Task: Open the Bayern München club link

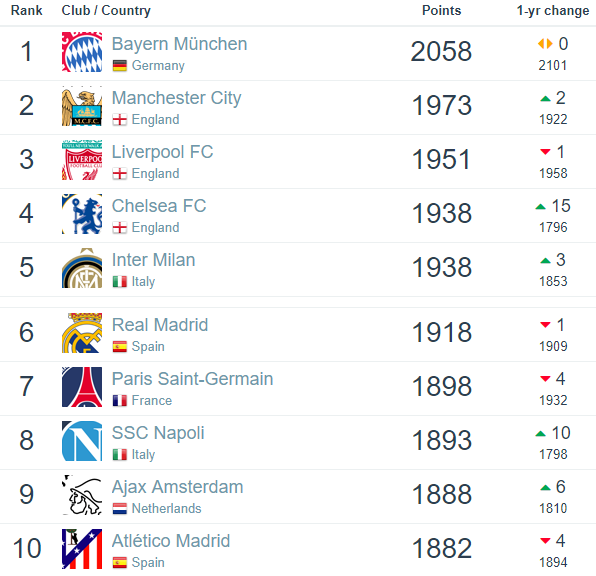Action: [179, 44]
